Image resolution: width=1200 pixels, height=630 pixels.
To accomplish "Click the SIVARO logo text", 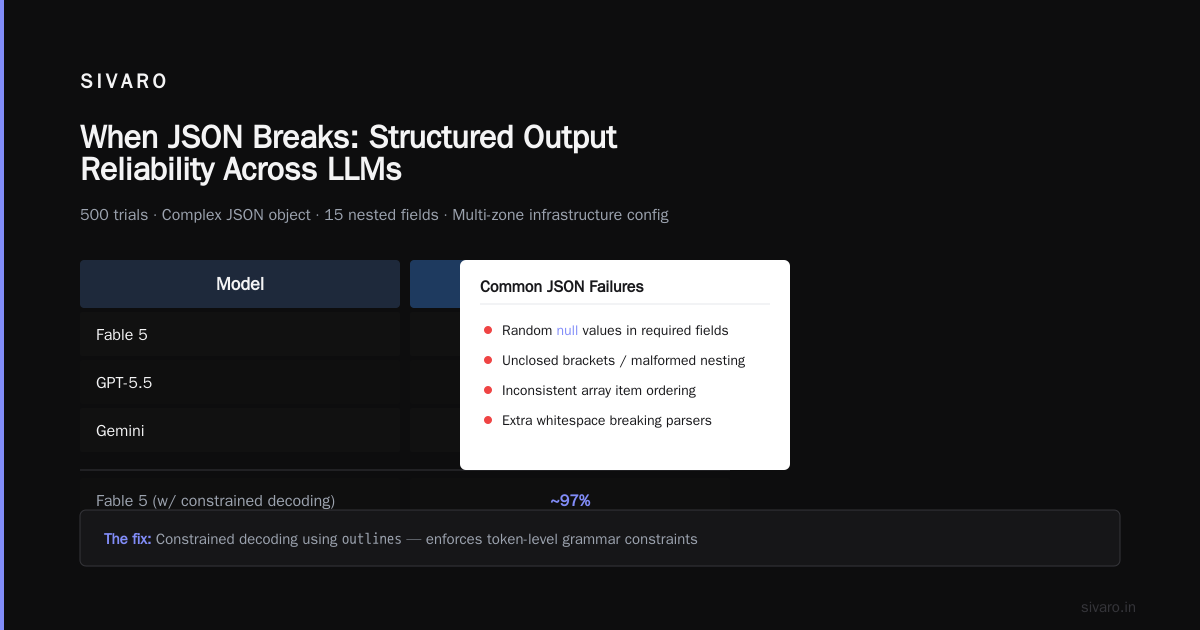I will (124, 82).
